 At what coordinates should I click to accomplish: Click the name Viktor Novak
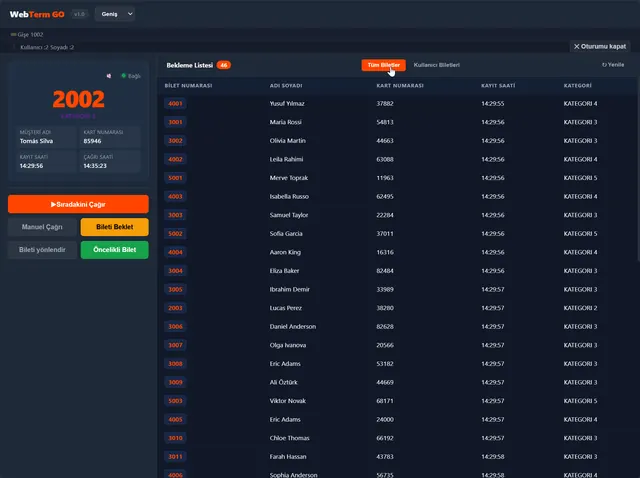point(287,401)
